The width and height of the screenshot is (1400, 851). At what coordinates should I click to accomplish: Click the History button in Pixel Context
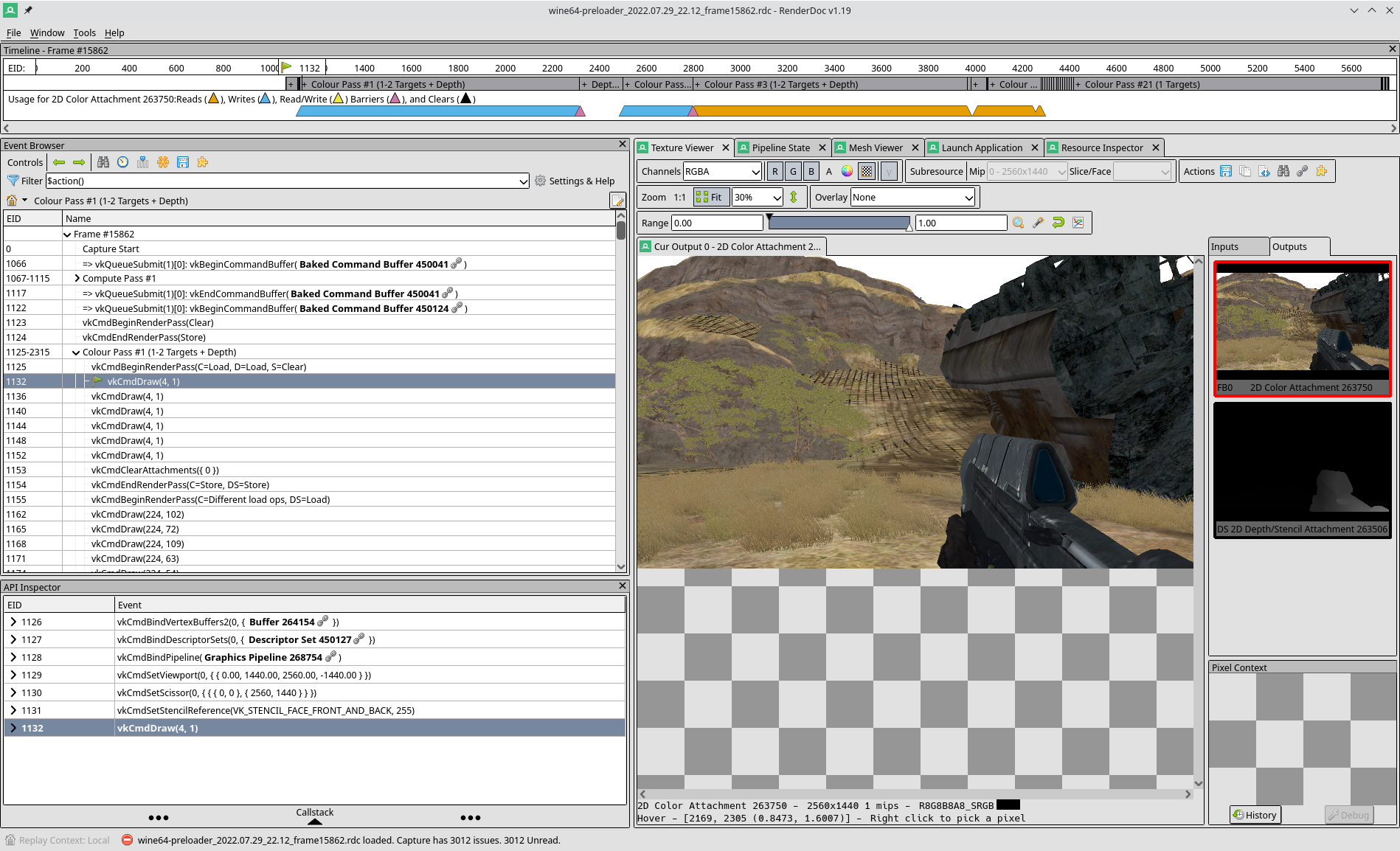click(1255, 815)
